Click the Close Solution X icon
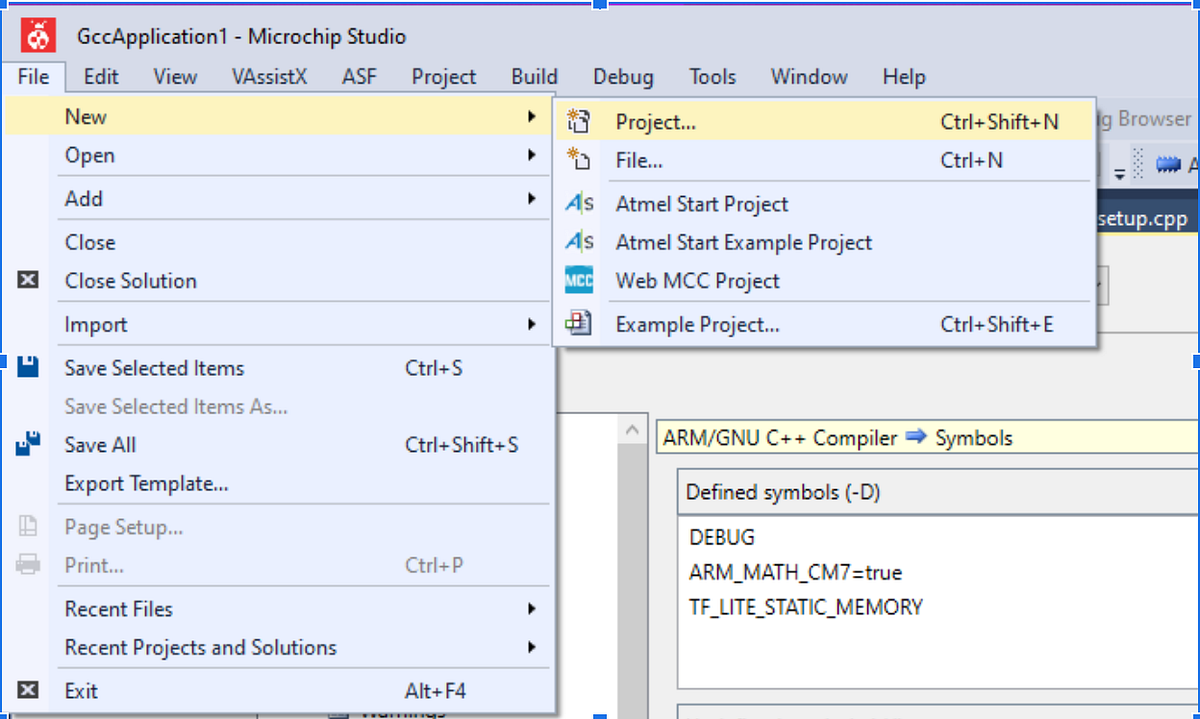 point(28,281)
